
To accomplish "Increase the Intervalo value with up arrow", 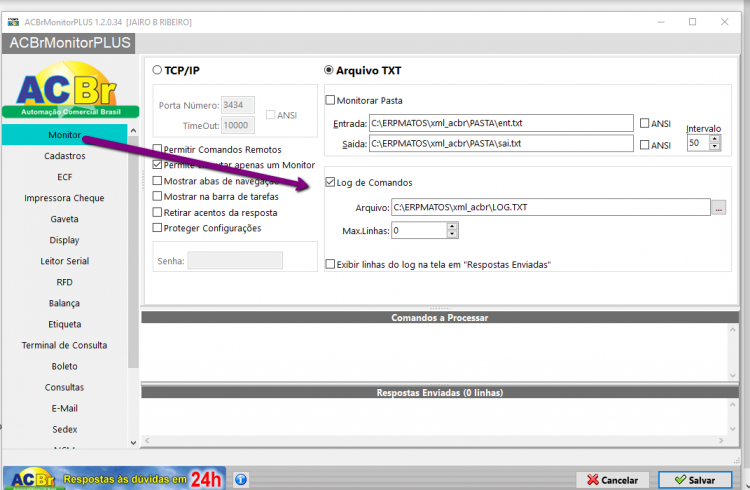I will [715, 139].
